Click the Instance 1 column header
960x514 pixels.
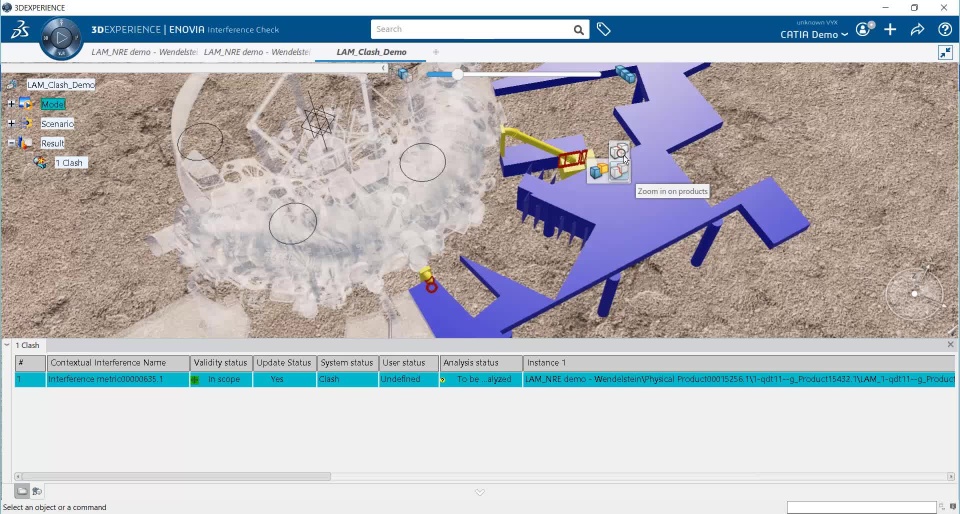[x=740, y=363]
